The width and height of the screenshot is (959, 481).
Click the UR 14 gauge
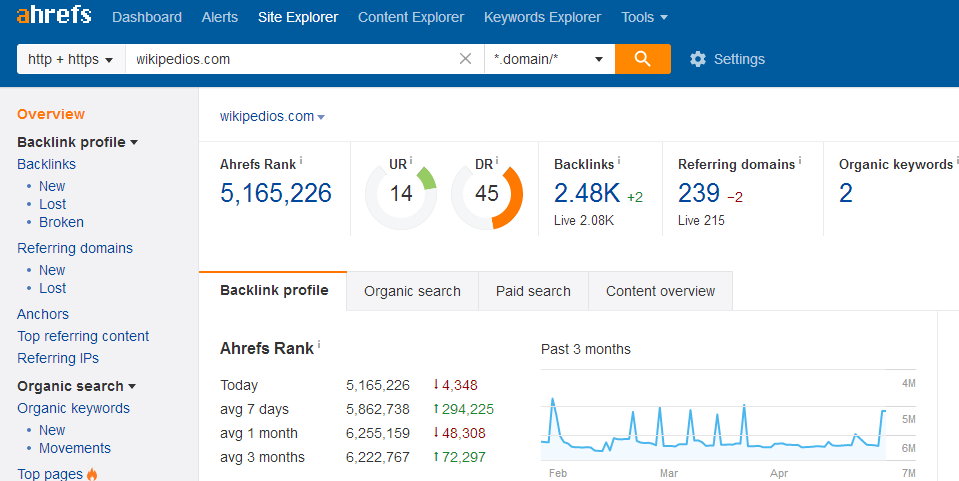401,194
